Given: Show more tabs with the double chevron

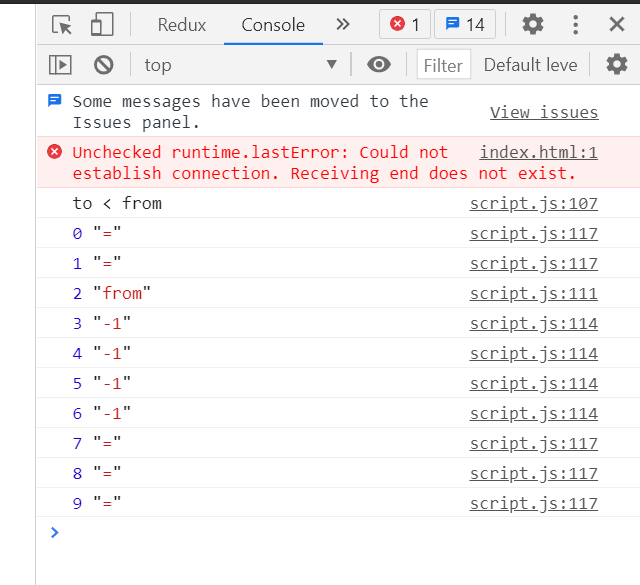Looking at the screenshot, I should [x=343, y=24].
